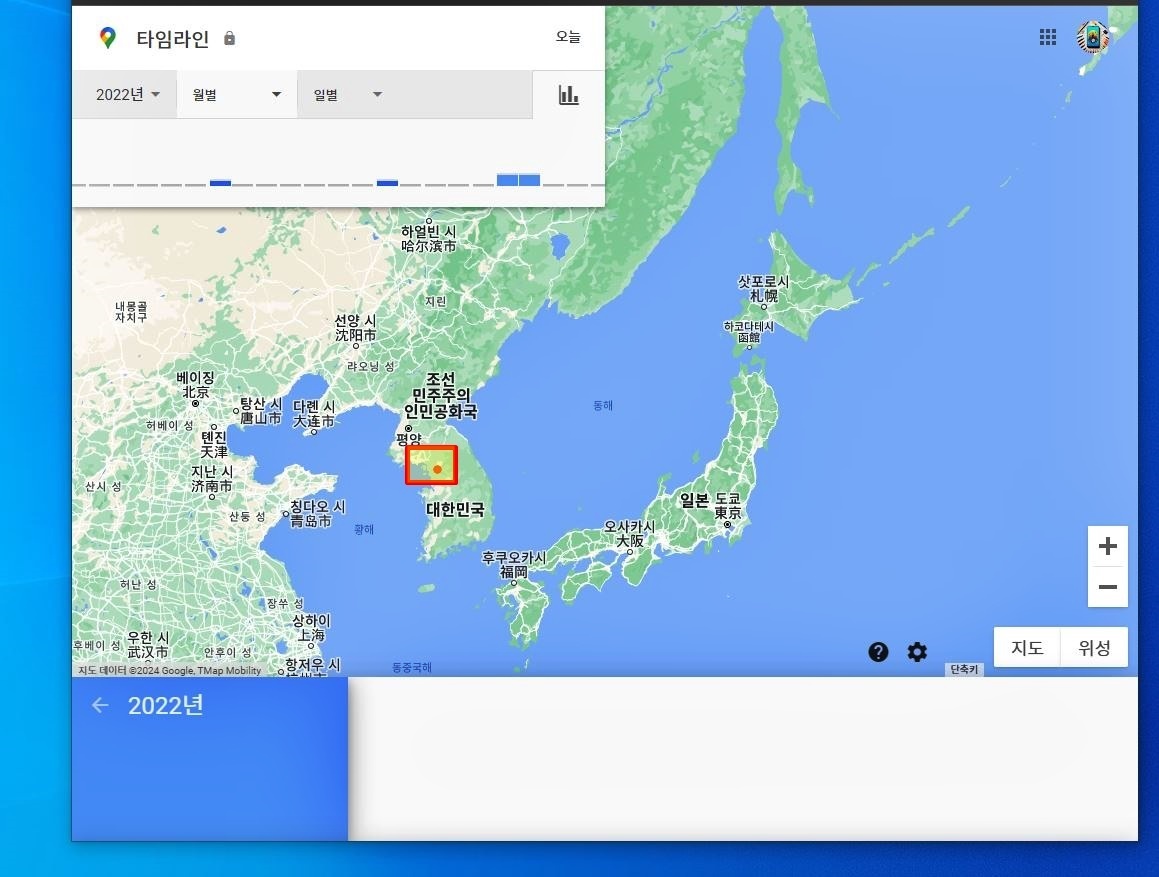Click the lock icon beside 타임라인
This screenshot has width=1159, height=877.
tap(229, 38)
